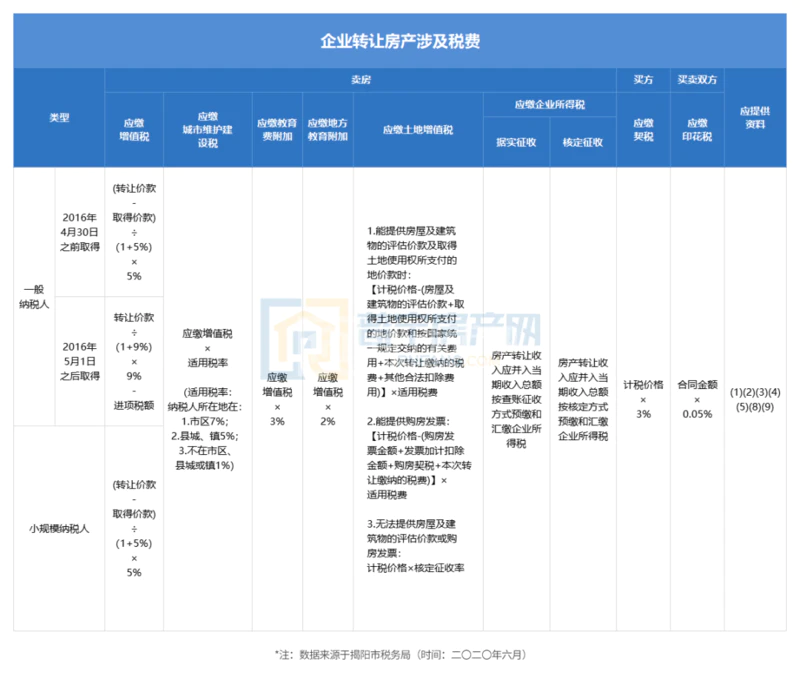The width and height of the screenshot is (800, 678).
Task: Select the 小规模纳税人 row label
Action: point(59,528)
